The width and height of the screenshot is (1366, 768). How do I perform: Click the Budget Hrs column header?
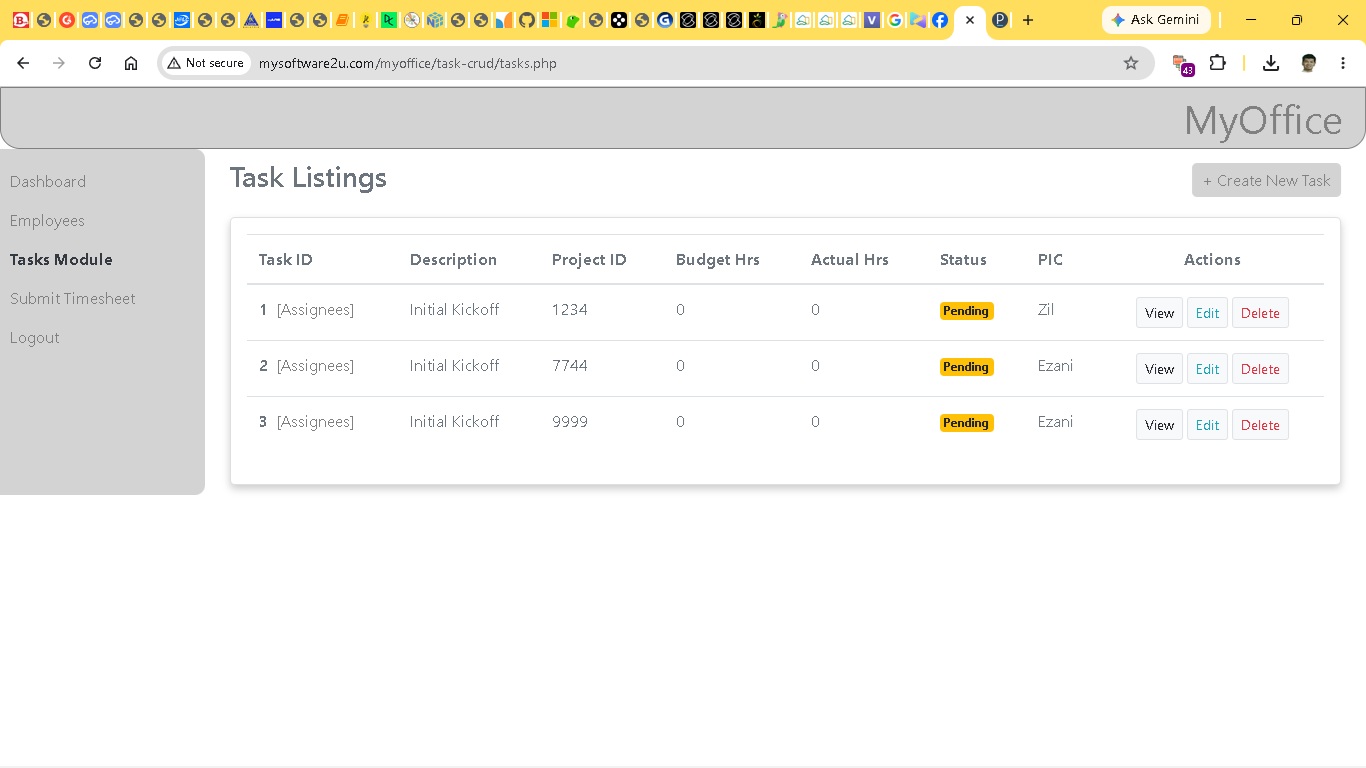(x=718, y=260)
